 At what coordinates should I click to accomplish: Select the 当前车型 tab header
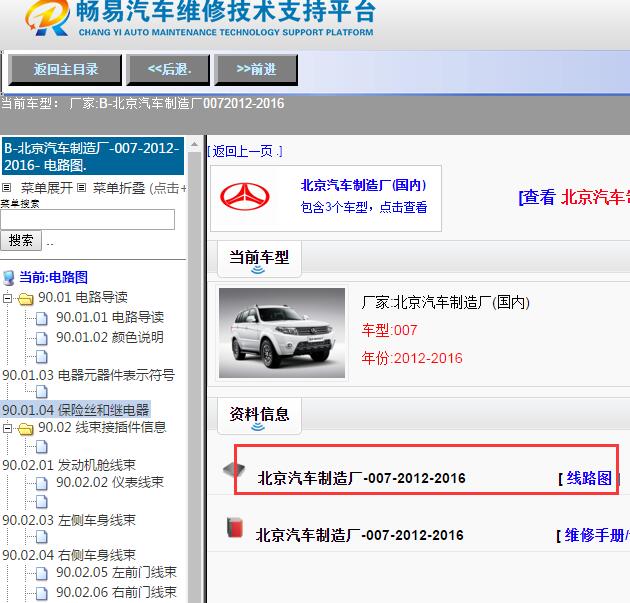pos(259,258)
